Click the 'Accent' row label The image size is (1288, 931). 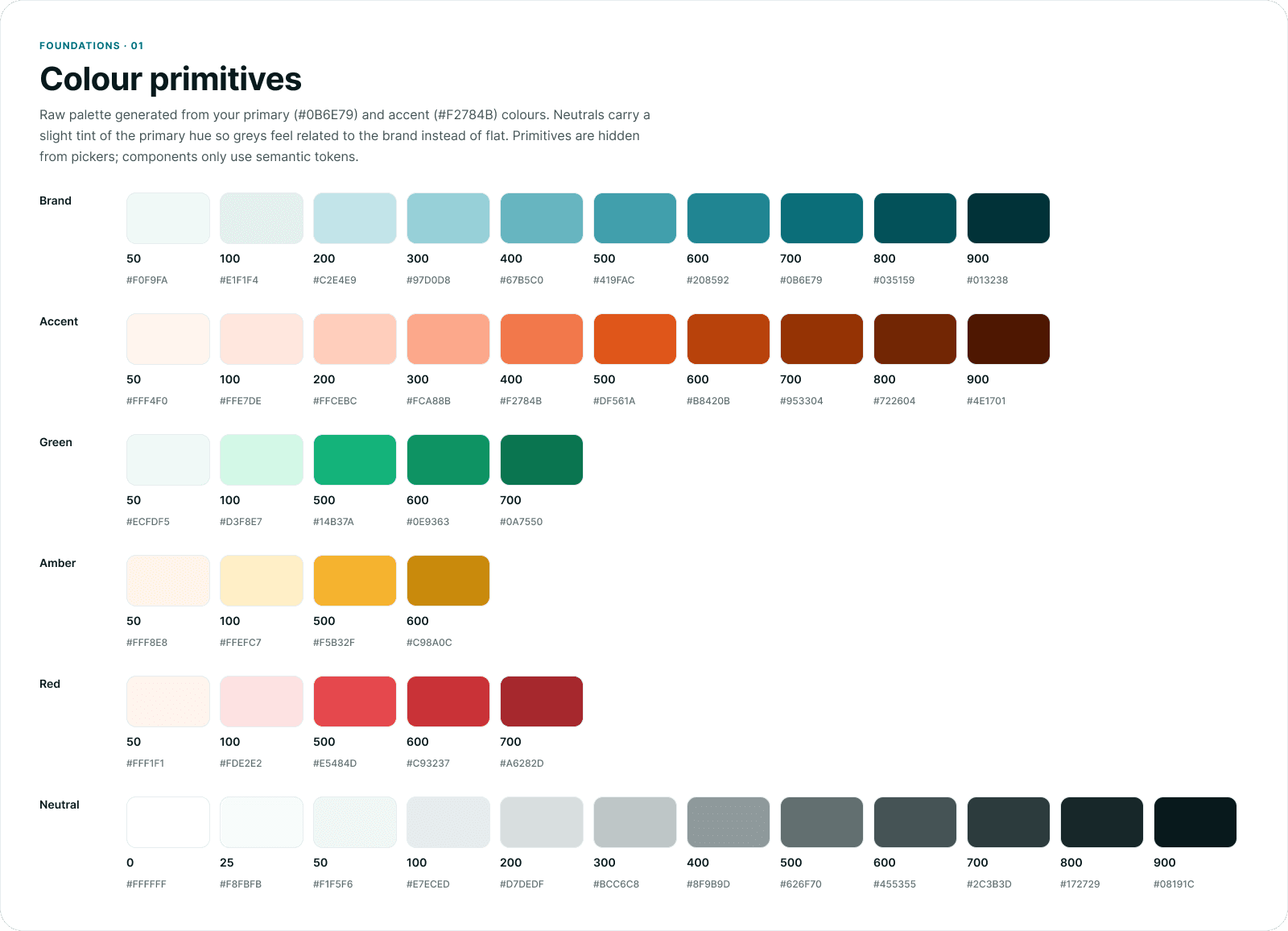[59, 321]
